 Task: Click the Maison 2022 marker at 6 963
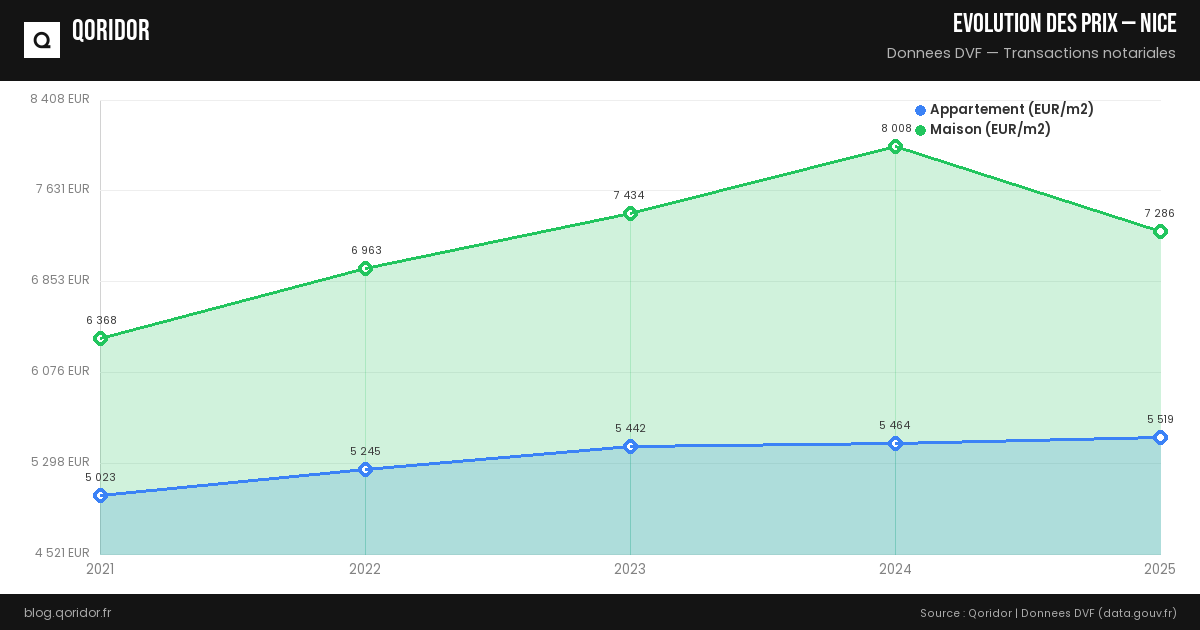365,268
